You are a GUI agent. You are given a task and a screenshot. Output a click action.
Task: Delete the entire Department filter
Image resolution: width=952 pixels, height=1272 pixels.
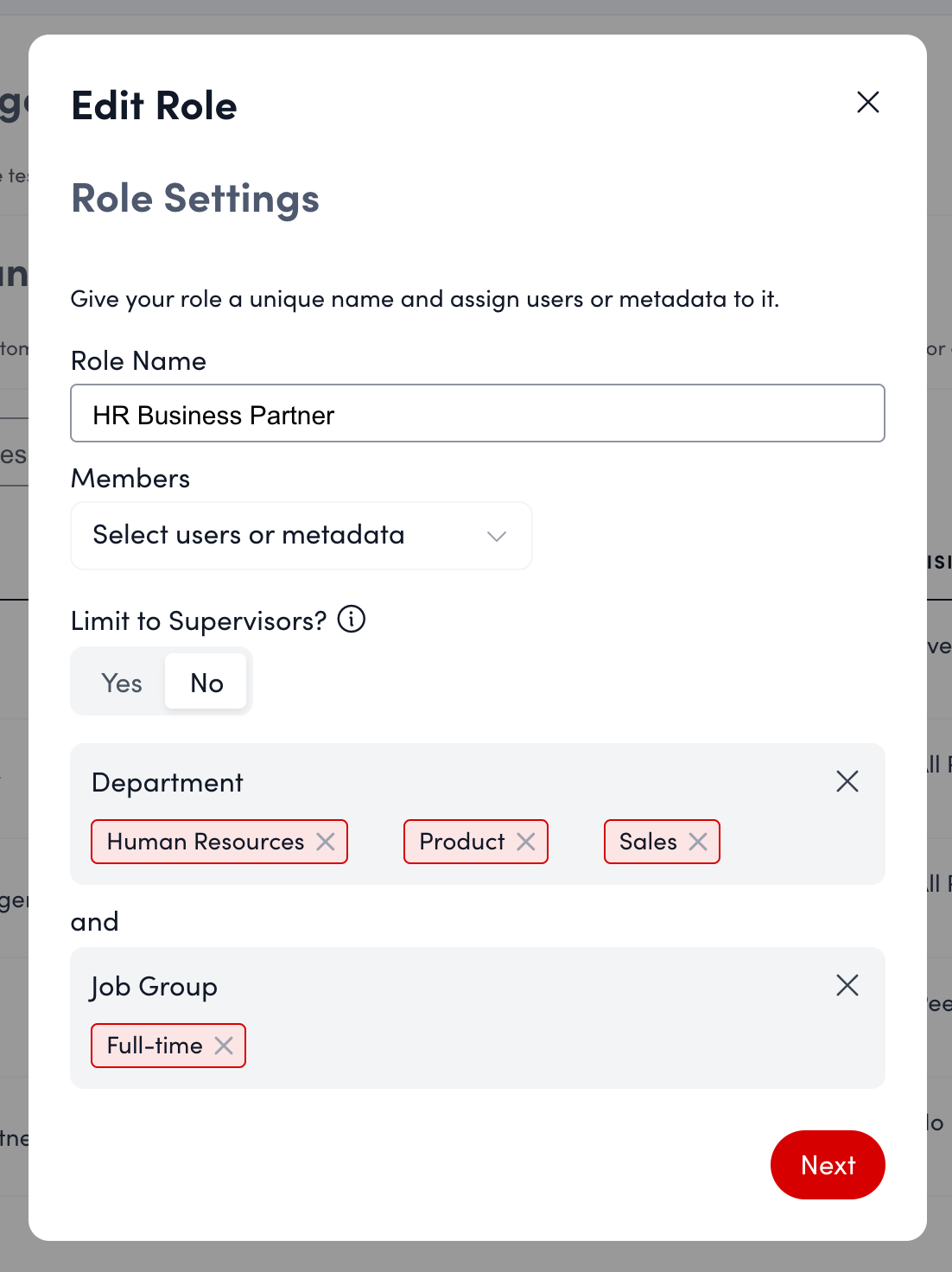(847, 781)
